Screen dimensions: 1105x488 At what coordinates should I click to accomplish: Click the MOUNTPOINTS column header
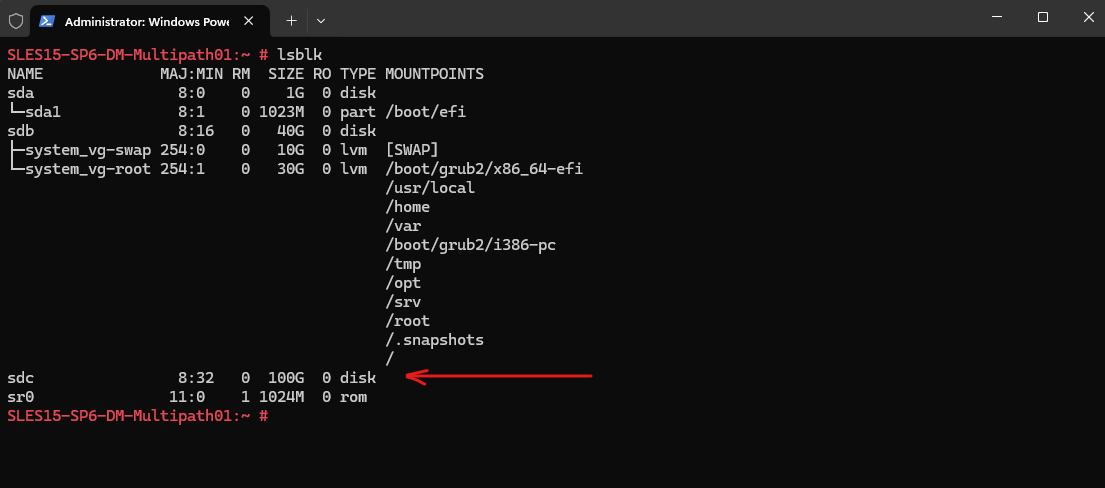pos(434,74)
